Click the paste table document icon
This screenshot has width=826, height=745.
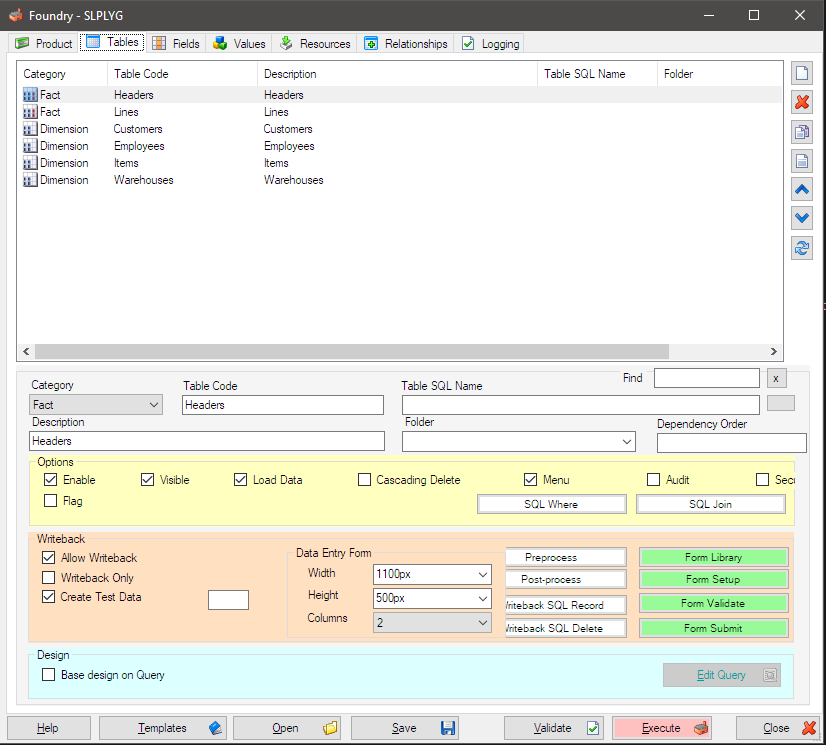coord(802,161)
